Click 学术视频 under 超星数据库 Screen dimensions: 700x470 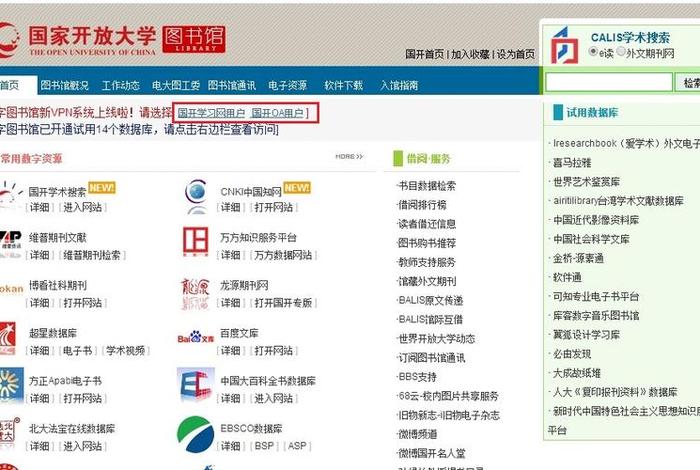tap(125, 350)
